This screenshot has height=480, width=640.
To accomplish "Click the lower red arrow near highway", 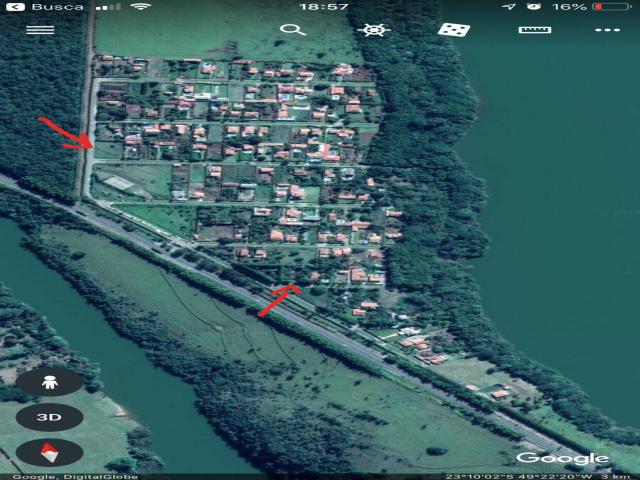I will [278, 299].
